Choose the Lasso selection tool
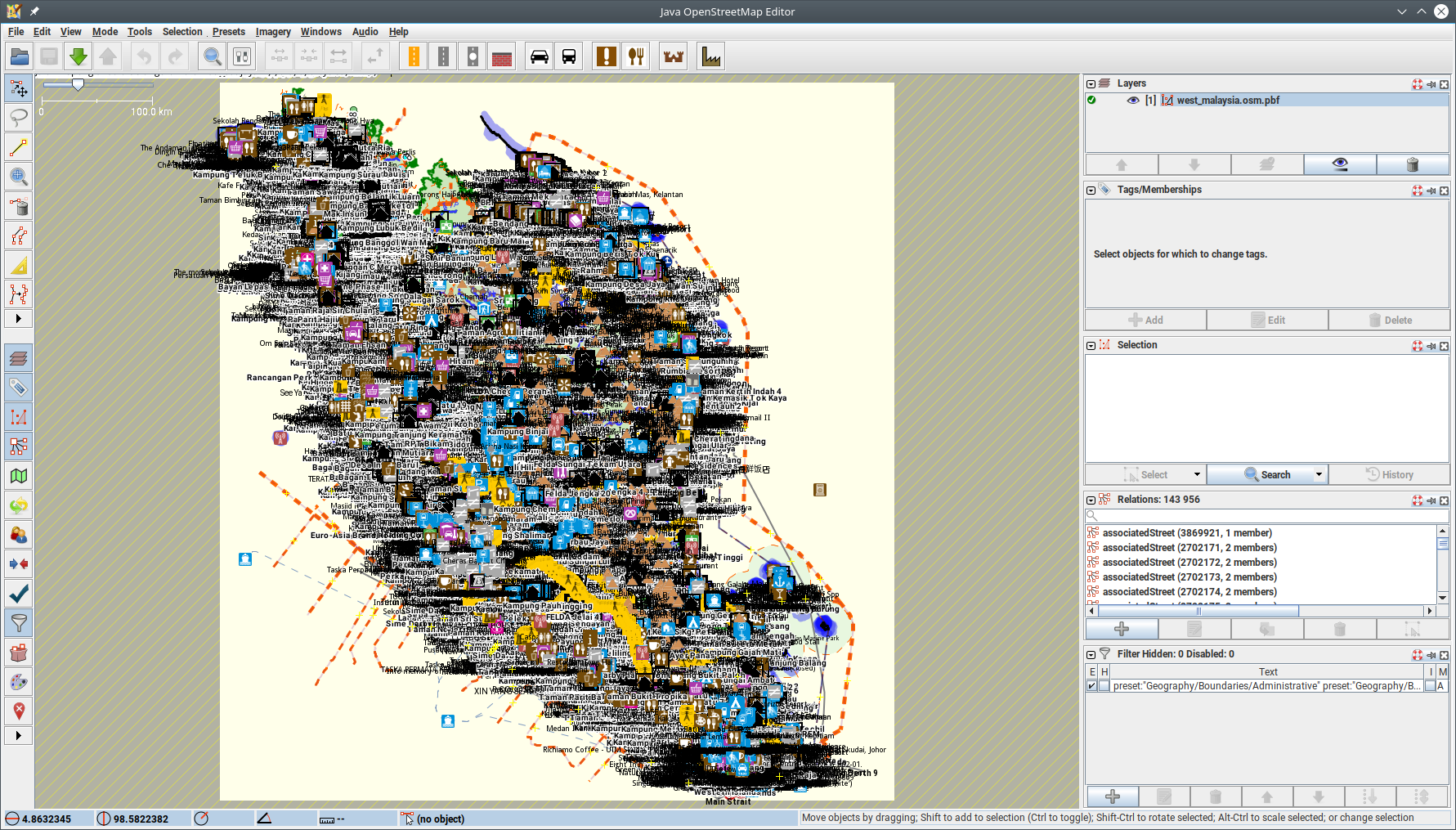Image resolution: width=1456 pixels, height=830 pixels. tap(19, 118)
